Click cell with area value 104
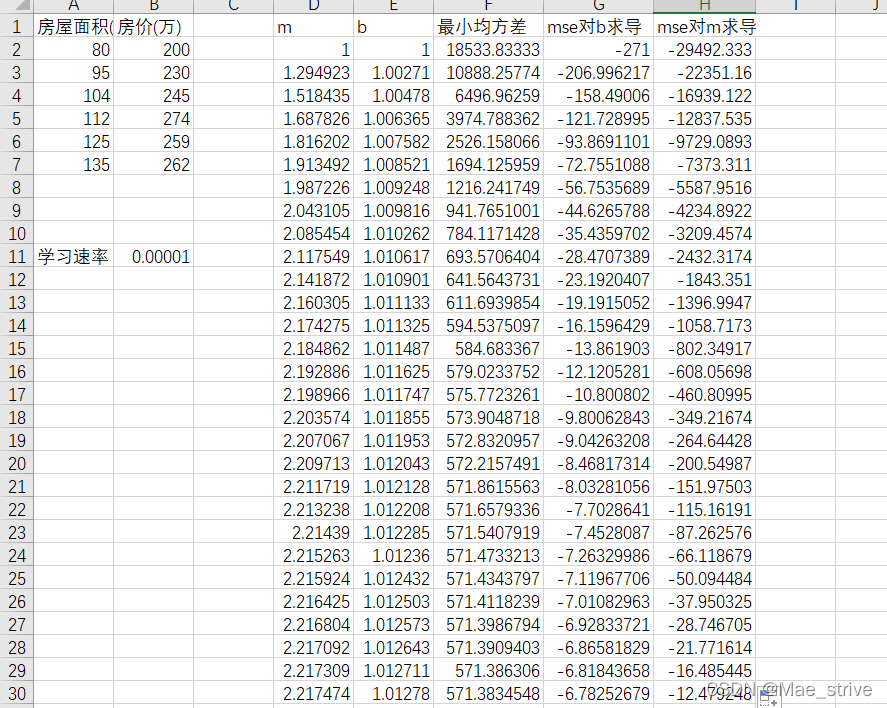887x708 pixels. 74,96
